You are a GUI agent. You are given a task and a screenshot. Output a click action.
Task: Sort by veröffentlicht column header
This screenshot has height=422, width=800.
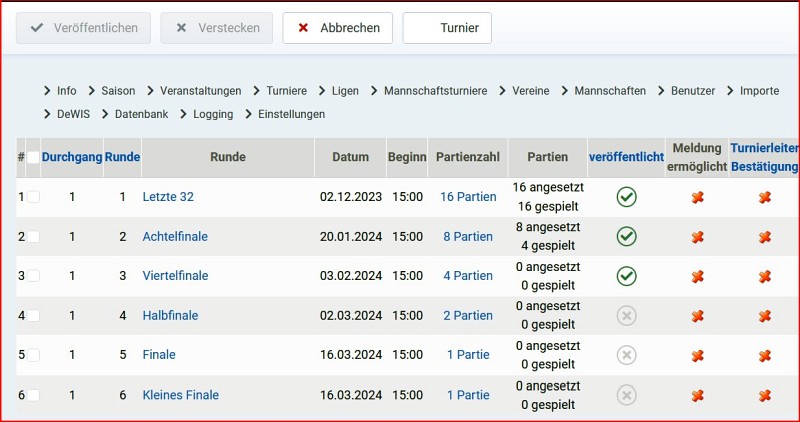click(626, 157)
